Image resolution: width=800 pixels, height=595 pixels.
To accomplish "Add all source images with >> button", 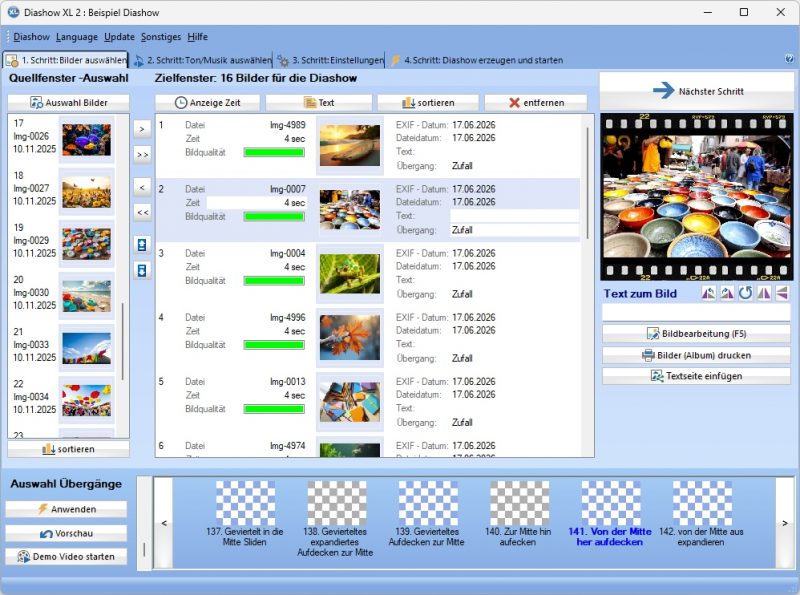I will (142, 155).
